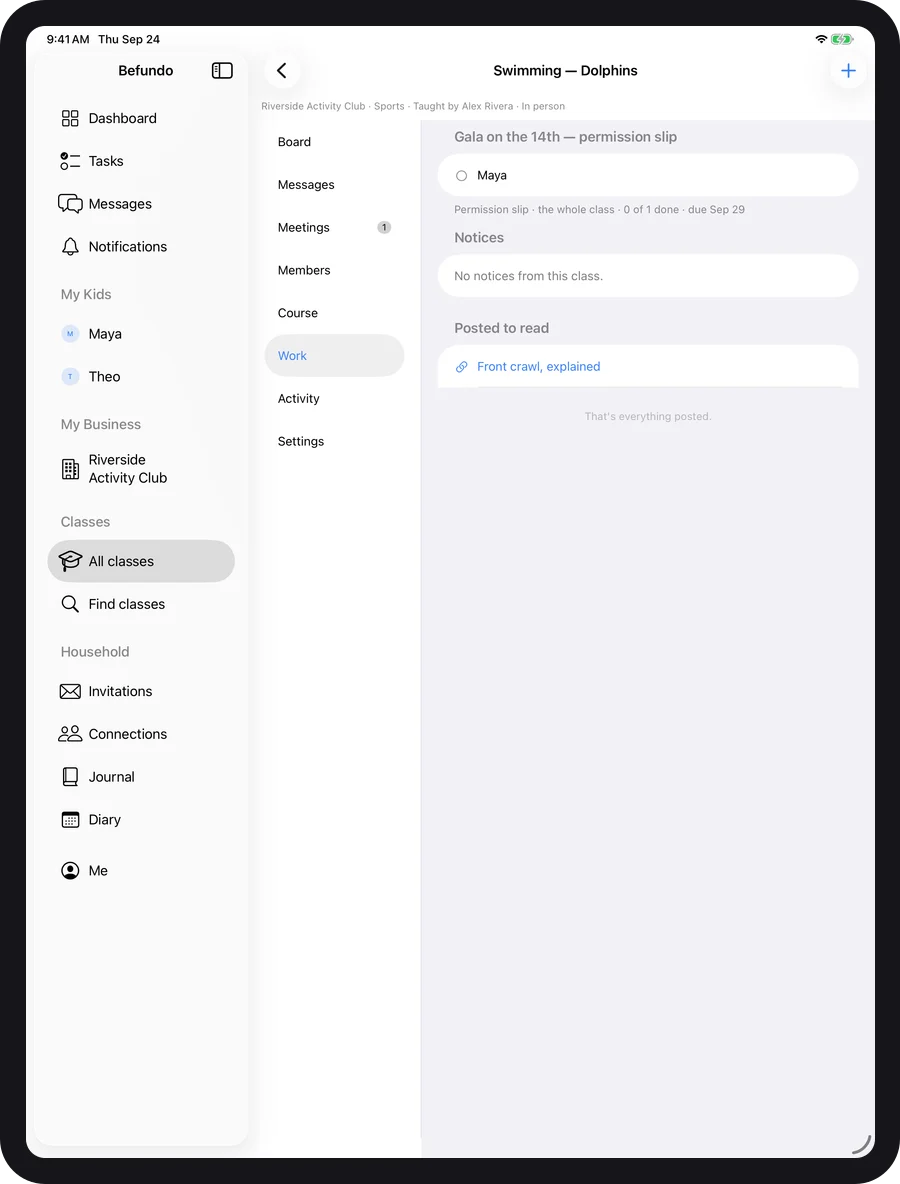The width and height of the screenshot is (900, 1184).
Task: Click the Permission slip due Sep 29 caption
Action: pos(599,209)
